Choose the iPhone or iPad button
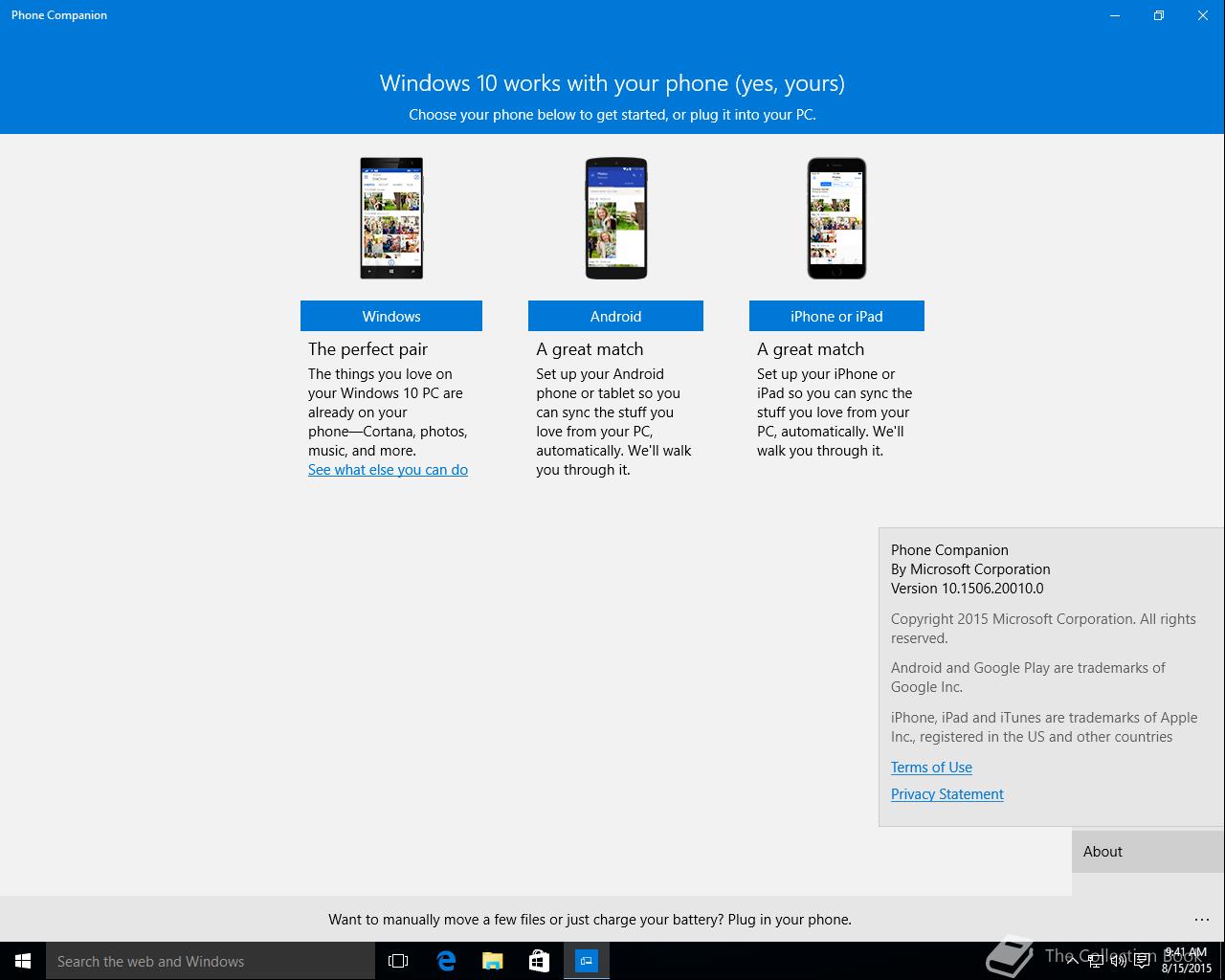Viewport: 1225px width, 980px height. click(x=836, y=316)
